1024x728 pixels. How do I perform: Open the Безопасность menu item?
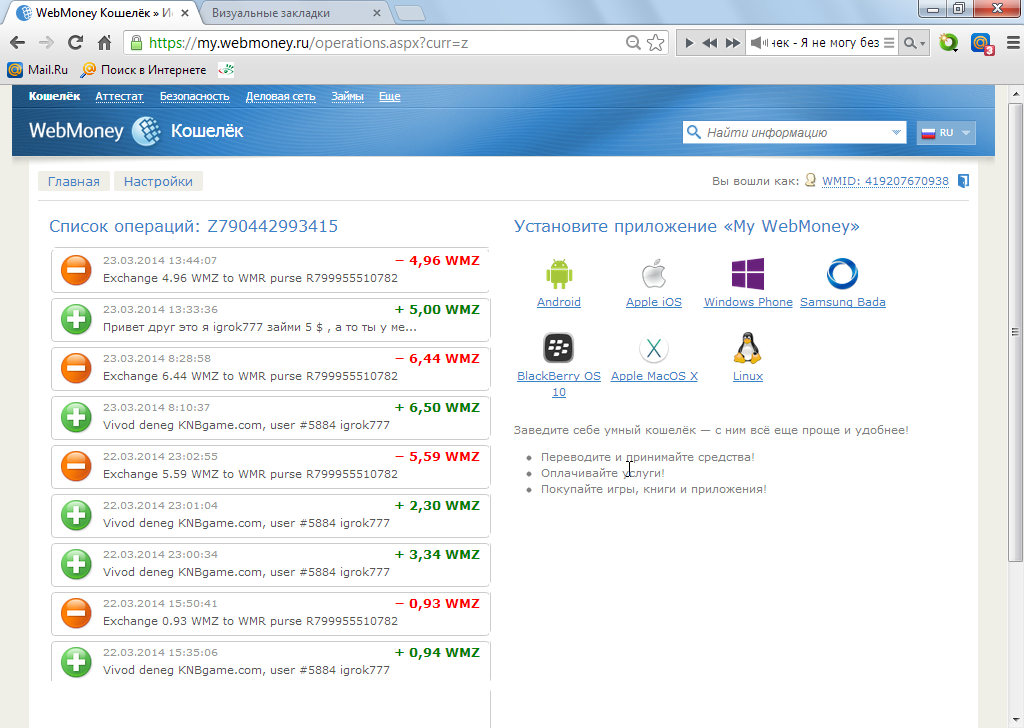pyautogui.click(x=195, y=96)
